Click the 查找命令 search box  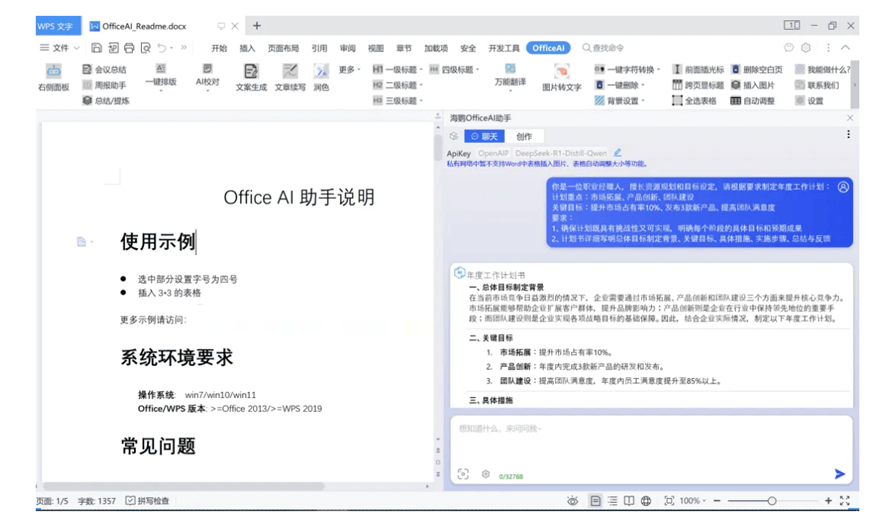pos(604,48)
